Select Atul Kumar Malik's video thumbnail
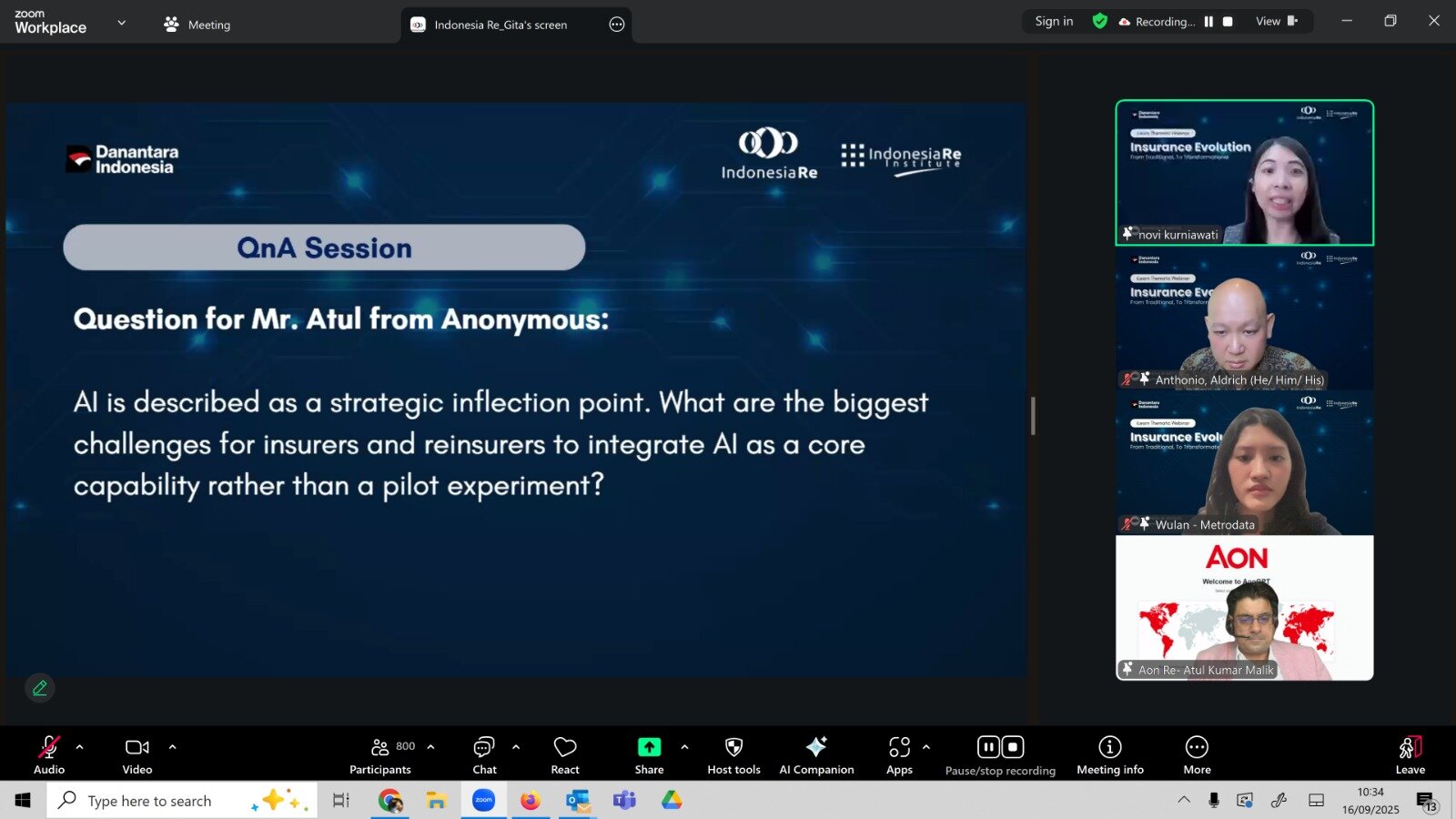The width and height of the screenshot is (1456, 819). pos(1244,608)
